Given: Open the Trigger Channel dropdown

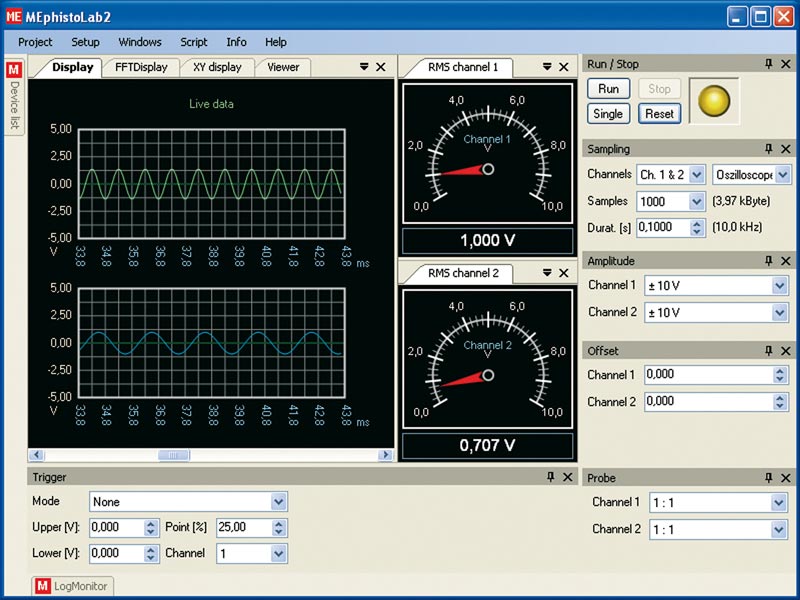Looking at the screenshot, I should (279, 554).
